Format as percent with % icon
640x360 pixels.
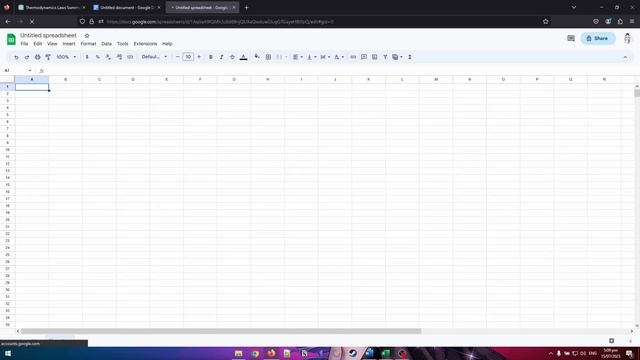(98, 57)
